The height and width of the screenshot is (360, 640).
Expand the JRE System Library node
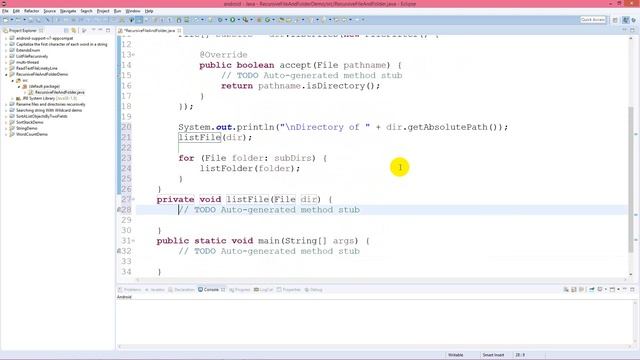13,98
